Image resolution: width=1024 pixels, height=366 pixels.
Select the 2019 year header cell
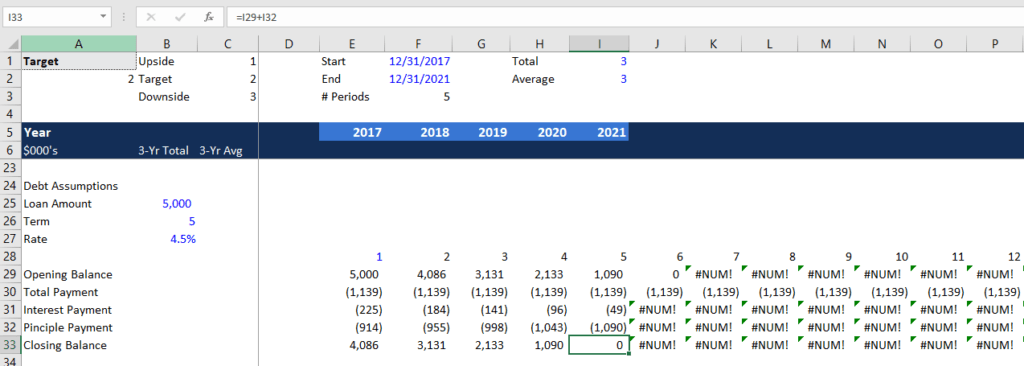tap(481, 132)
